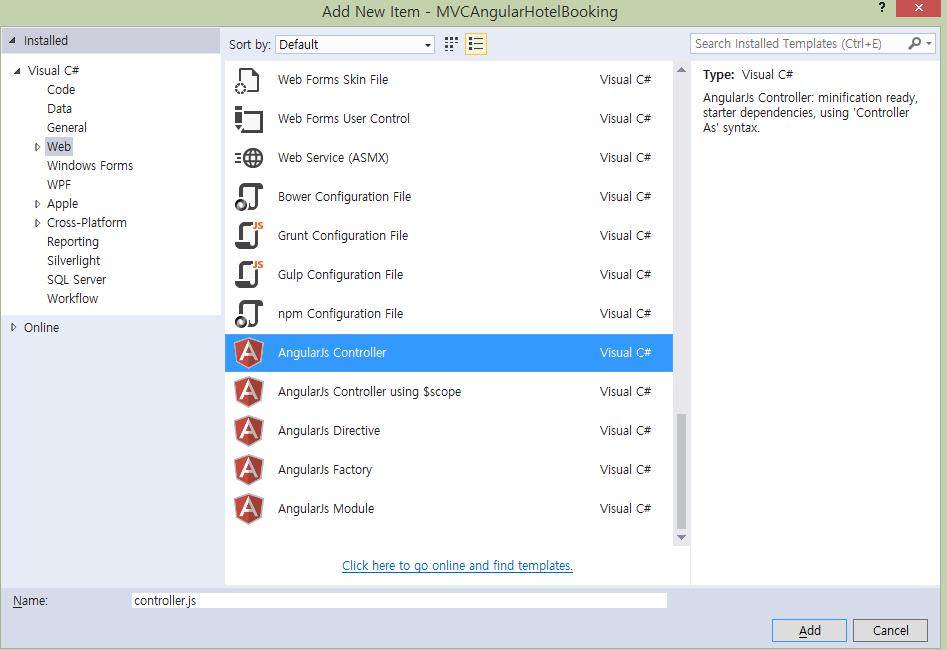Click the AngularJs Controller shield icon
This screenshot has width=947, height=650.
[248, 353]
